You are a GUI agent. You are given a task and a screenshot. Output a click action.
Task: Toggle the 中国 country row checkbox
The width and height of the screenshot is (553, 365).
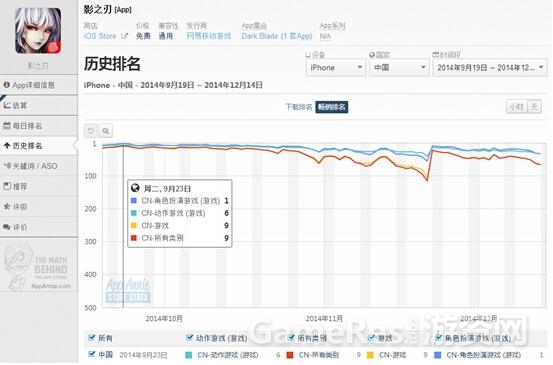click(x=91, y=354)
